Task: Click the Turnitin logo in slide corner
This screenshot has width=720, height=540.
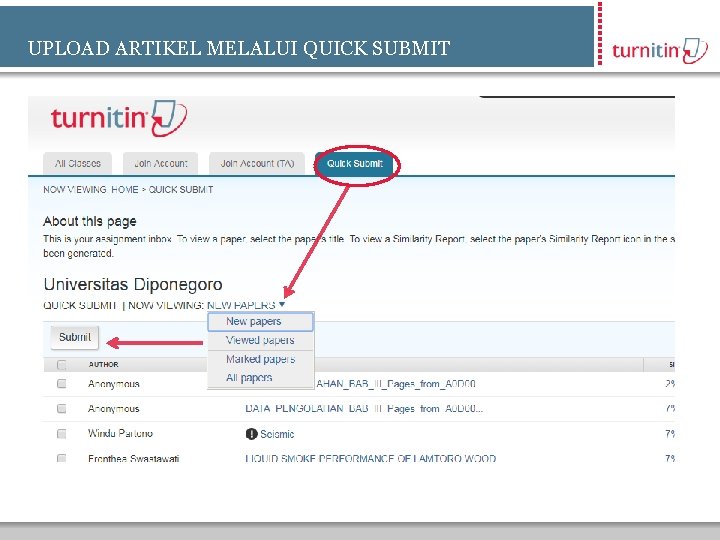Action: point(659,50)
